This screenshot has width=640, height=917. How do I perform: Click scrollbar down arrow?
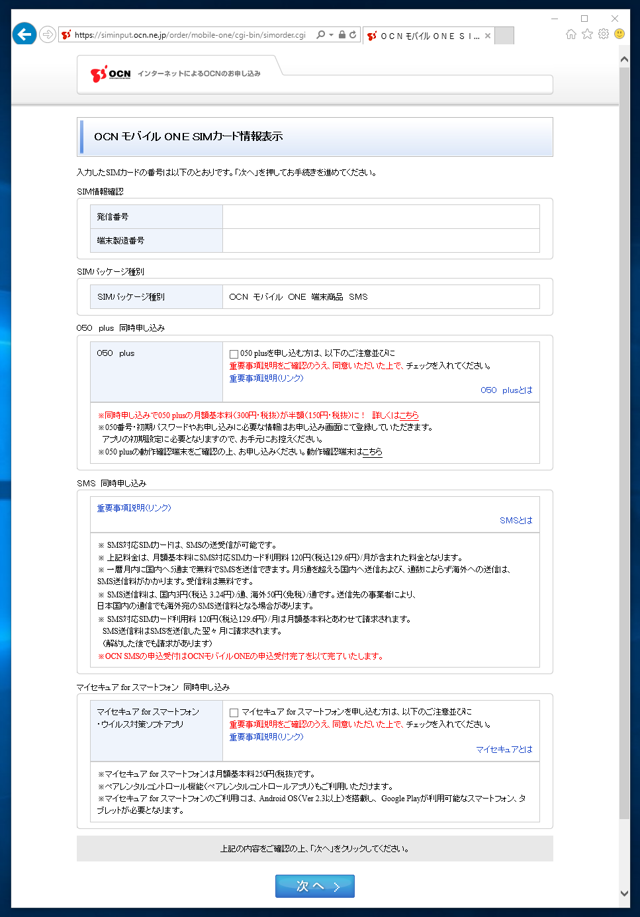[624, 893]
